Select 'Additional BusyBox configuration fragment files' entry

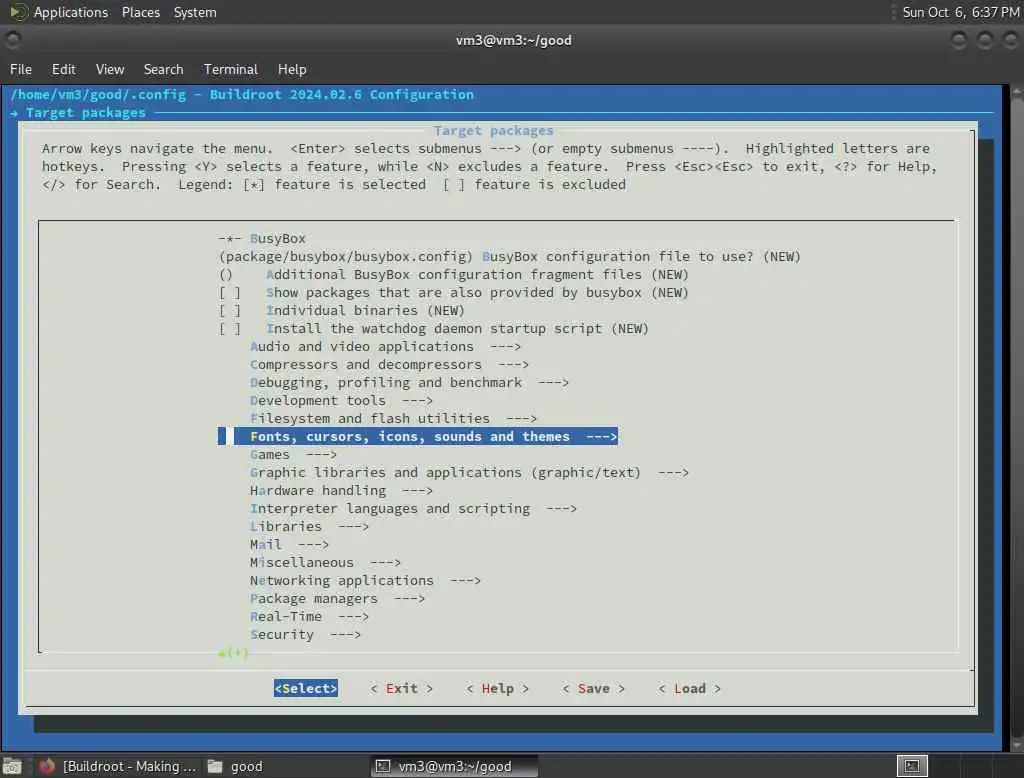pos(454,274)
